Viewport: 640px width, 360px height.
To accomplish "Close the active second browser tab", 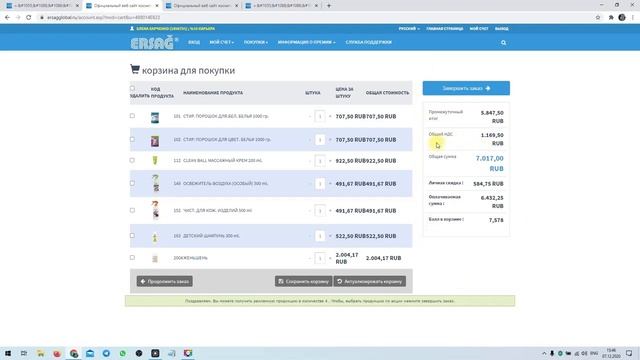I will 157,6.
